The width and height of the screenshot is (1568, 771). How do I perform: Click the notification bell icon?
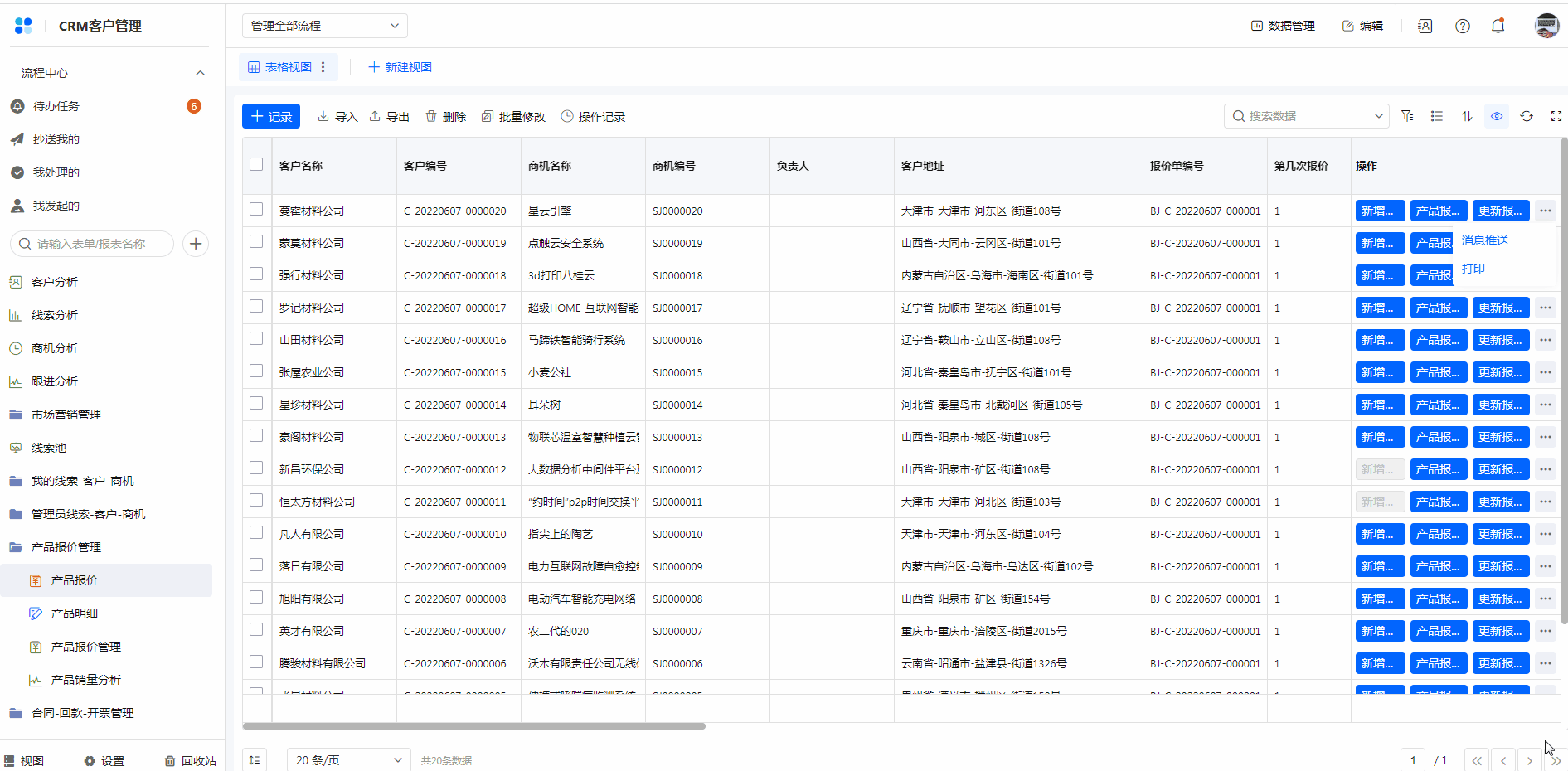tap(1498, 26)
